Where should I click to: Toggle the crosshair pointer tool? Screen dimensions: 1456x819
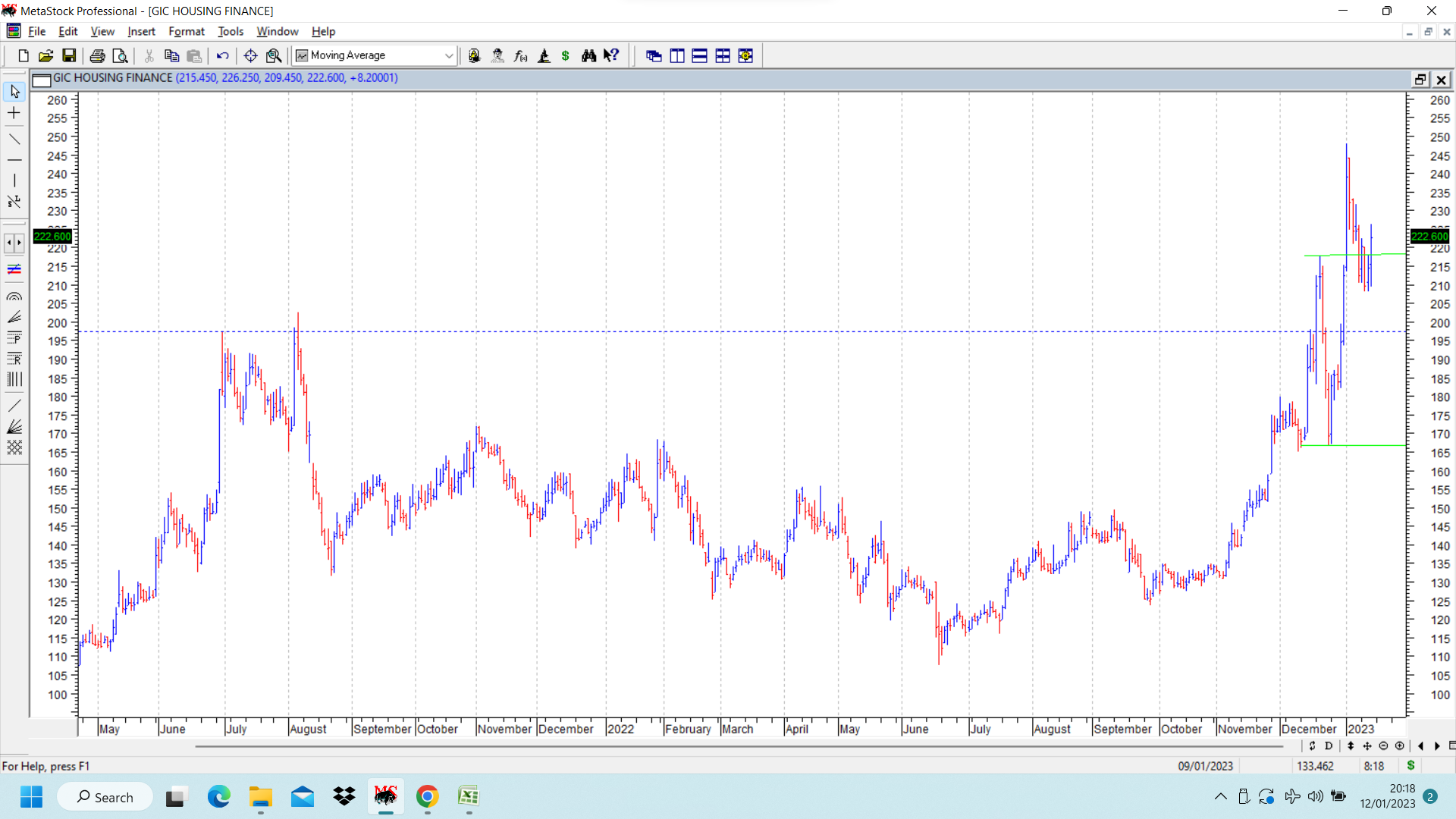[14, 113]
